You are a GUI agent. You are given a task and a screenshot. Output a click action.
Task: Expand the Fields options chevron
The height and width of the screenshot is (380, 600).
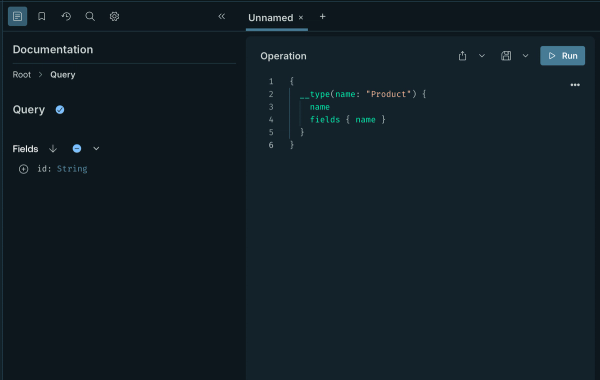click(96, 148)
